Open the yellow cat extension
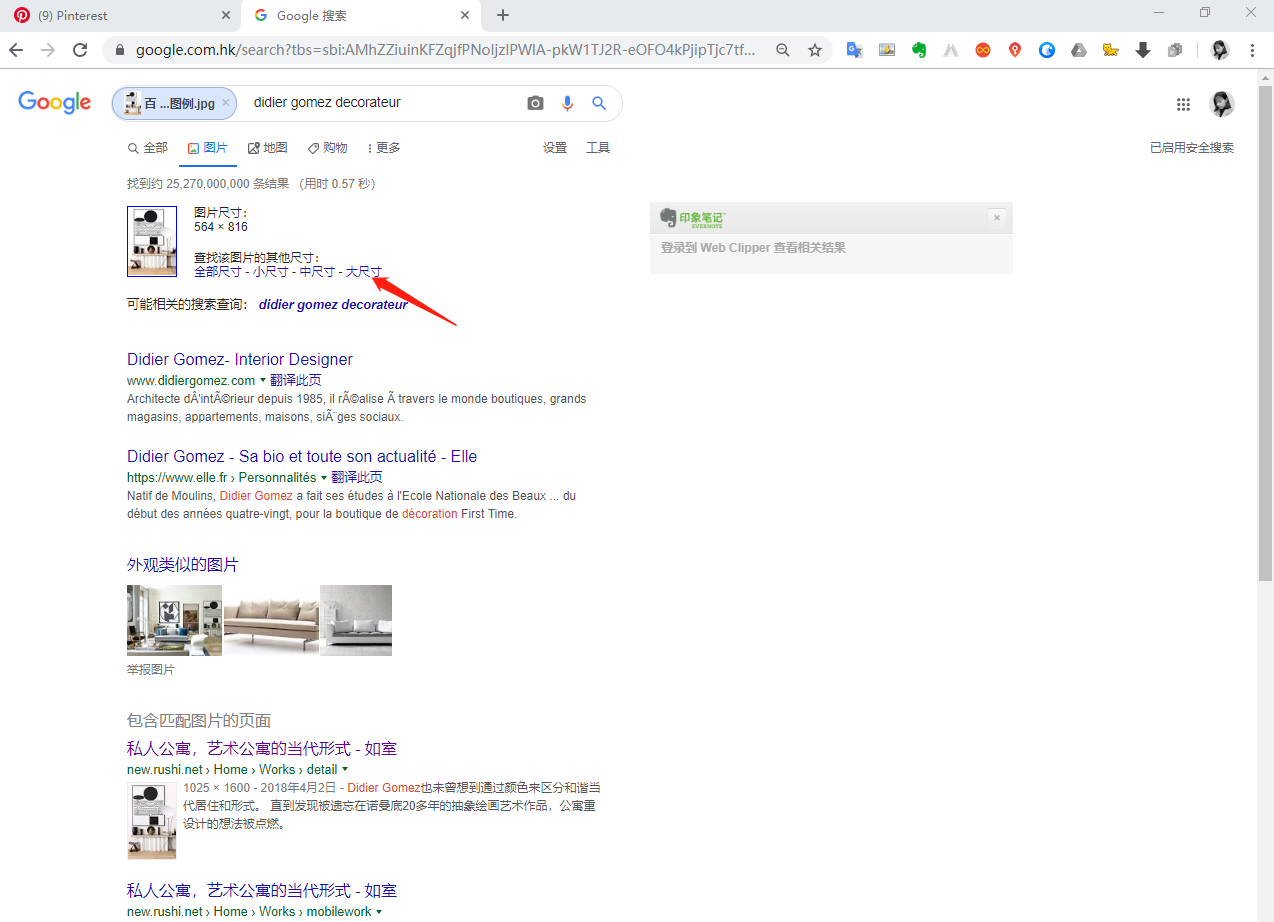The width and height of the screenshot is (1274, 922). coord(1111,50)
